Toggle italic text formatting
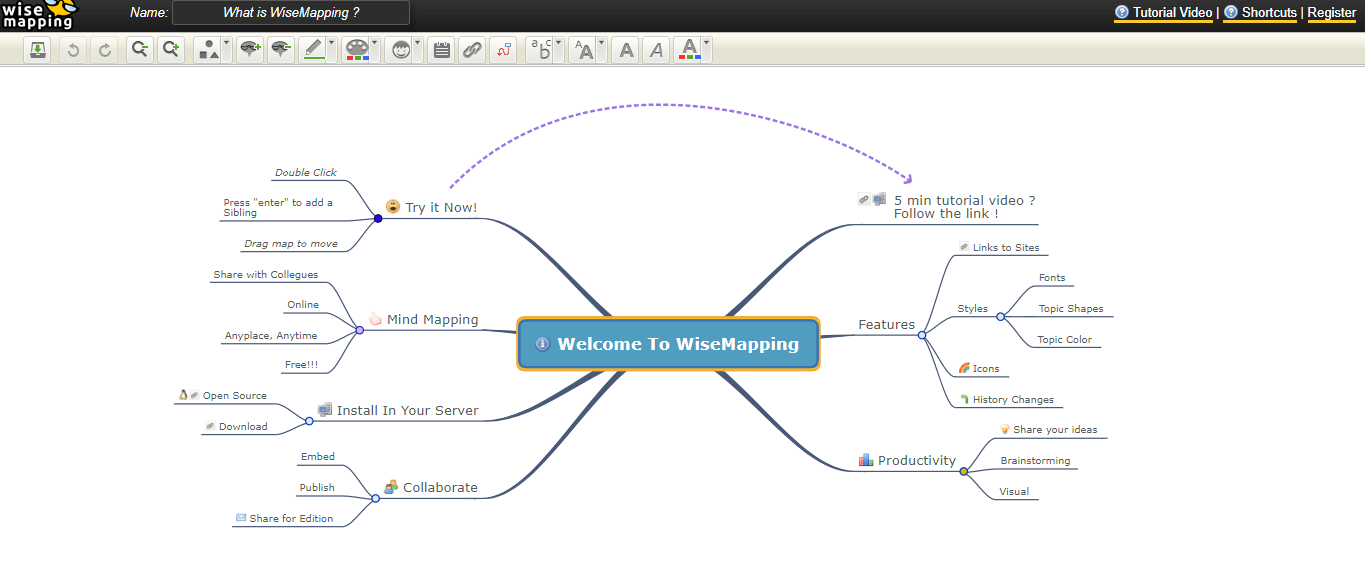Viewport: 1365px width, 583px height. click(x=656, y=48)
